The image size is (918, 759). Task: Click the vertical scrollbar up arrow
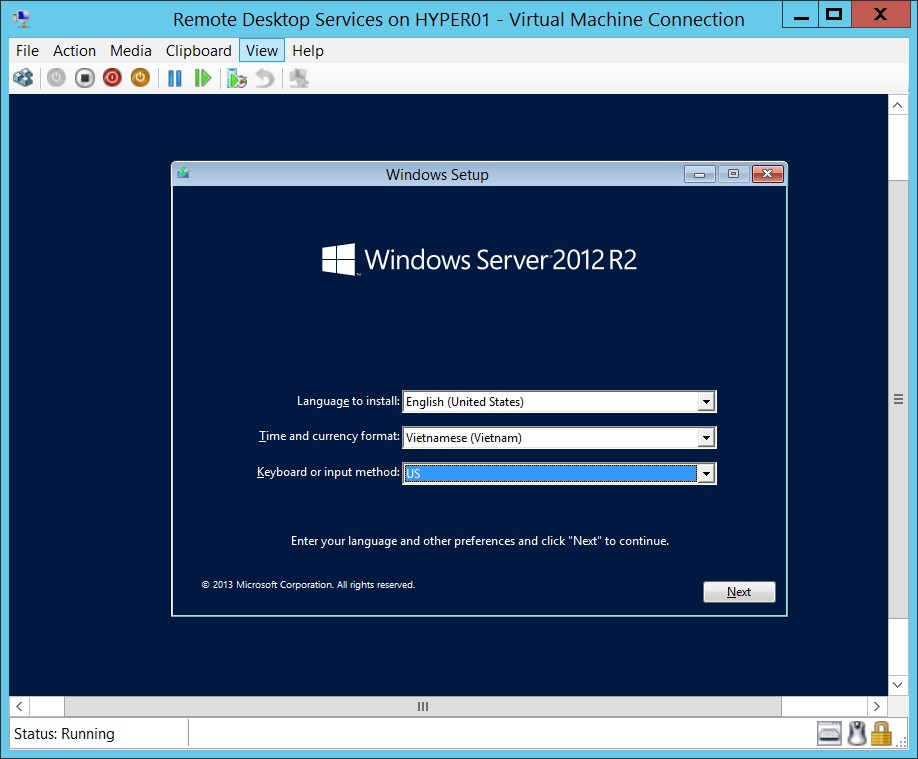tap(898, 106)
